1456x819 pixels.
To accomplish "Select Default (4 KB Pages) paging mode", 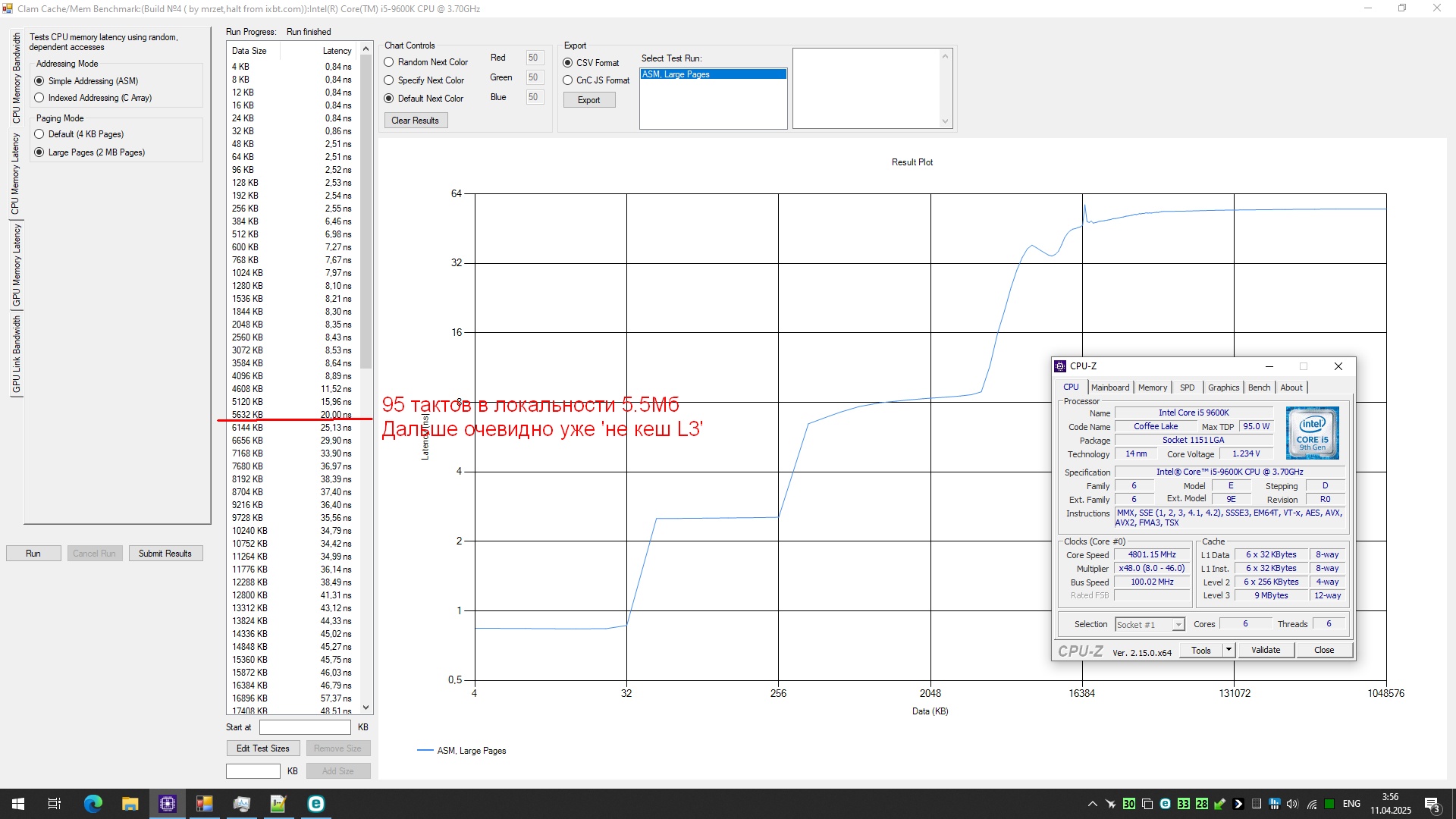I will click(x=39, y=134).
